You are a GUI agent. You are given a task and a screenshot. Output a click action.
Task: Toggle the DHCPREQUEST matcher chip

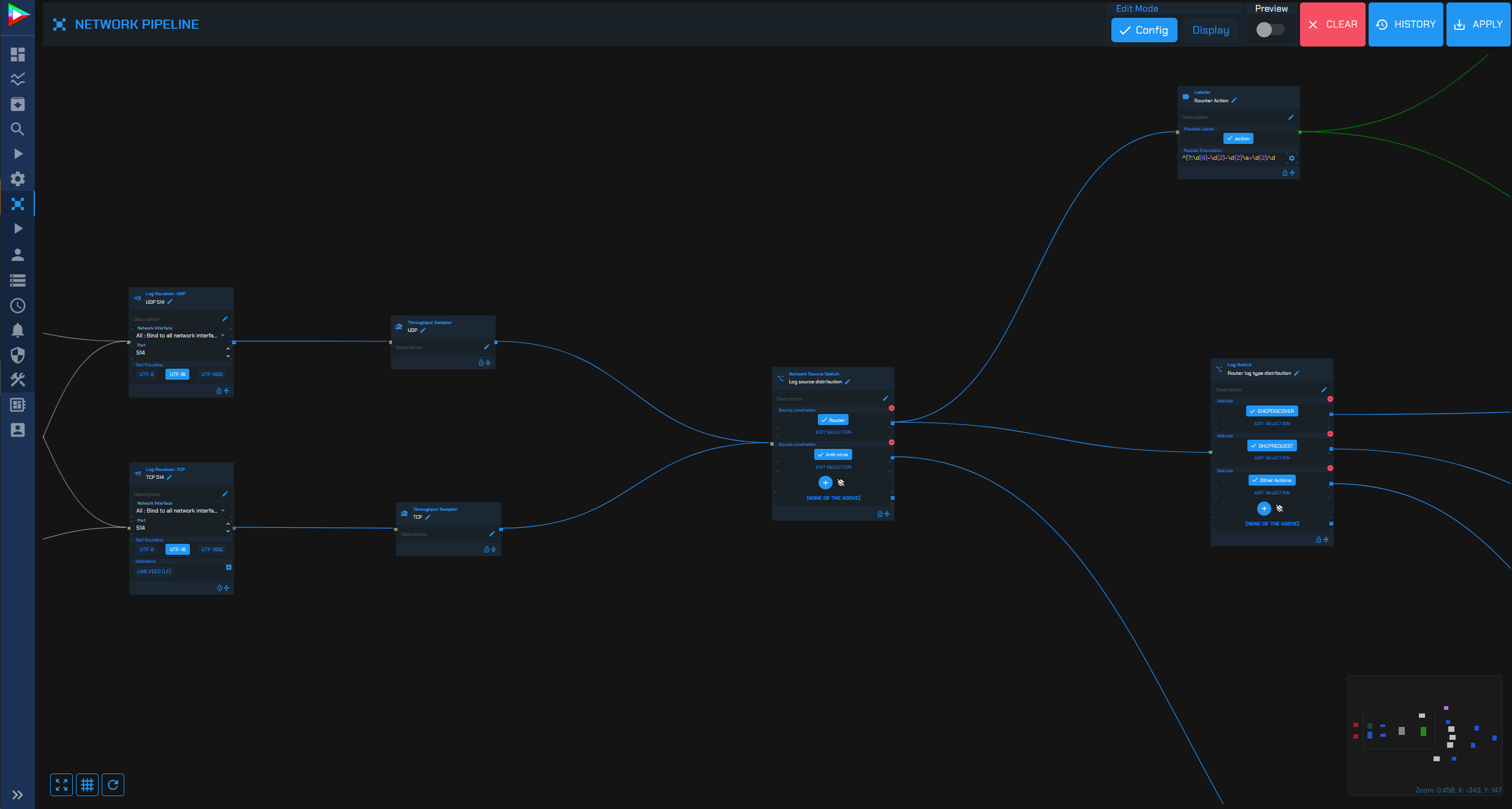1272,446
